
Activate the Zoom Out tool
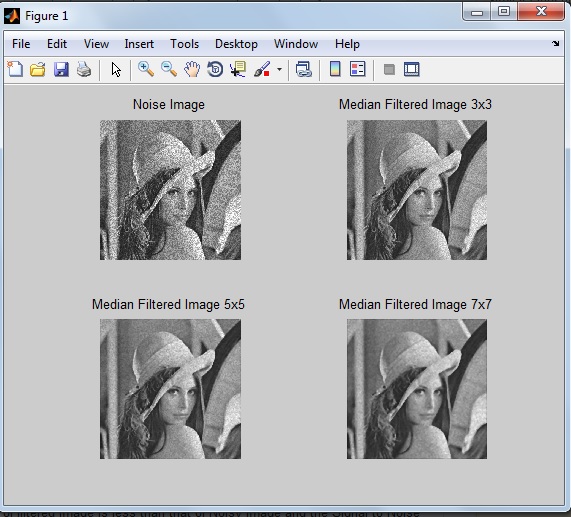coord(169,69)
